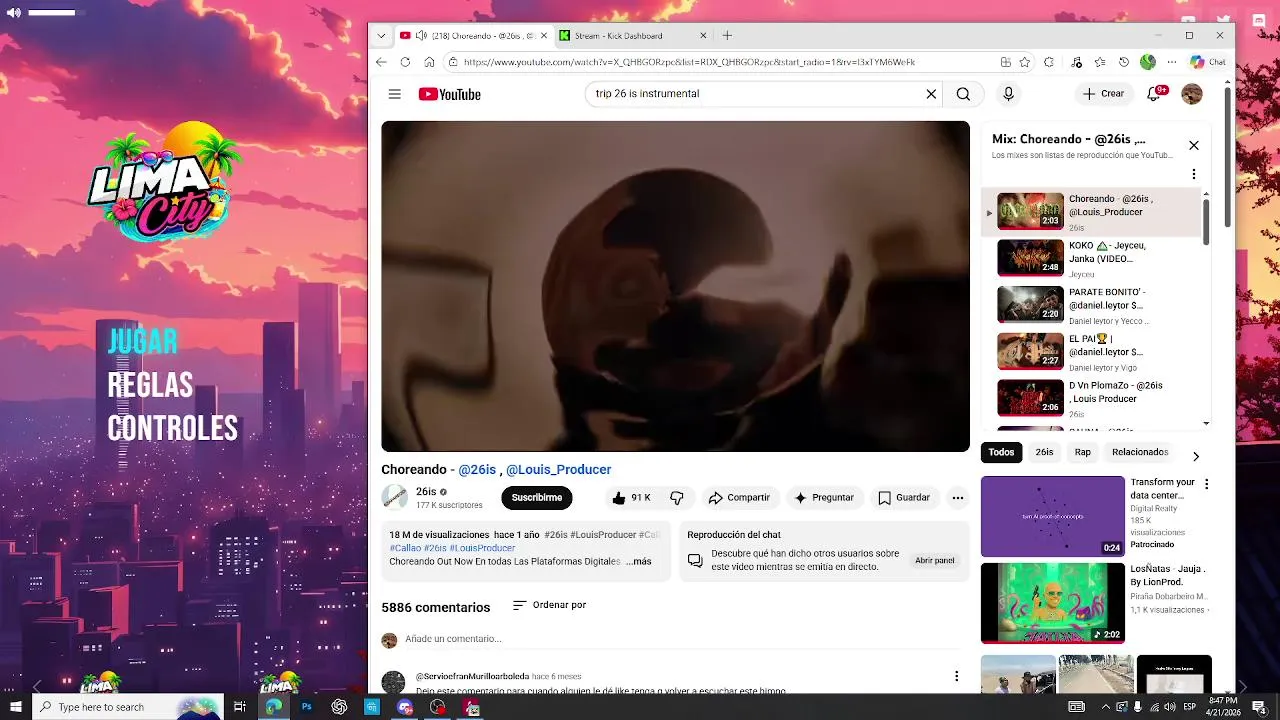This screenshot has height=720, width=1280.
Task: Open a new browser tab with plus
Action: pyautogui.click(x=727, y=35)
